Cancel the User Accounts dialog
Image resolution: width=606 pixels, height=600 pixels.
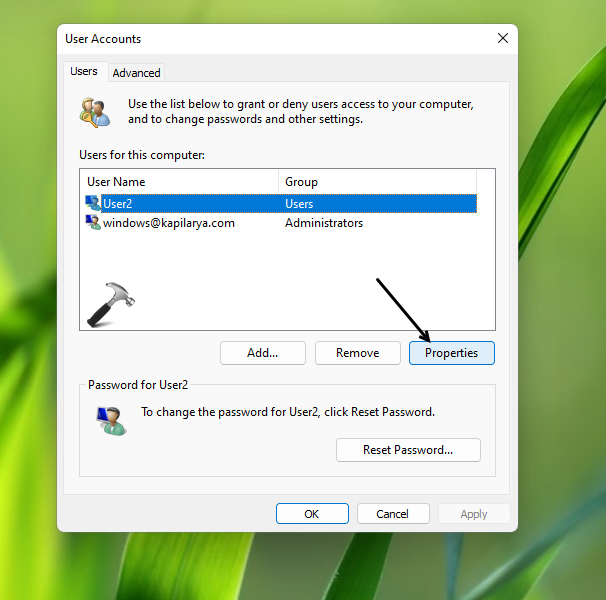click(x=393, y=514)
